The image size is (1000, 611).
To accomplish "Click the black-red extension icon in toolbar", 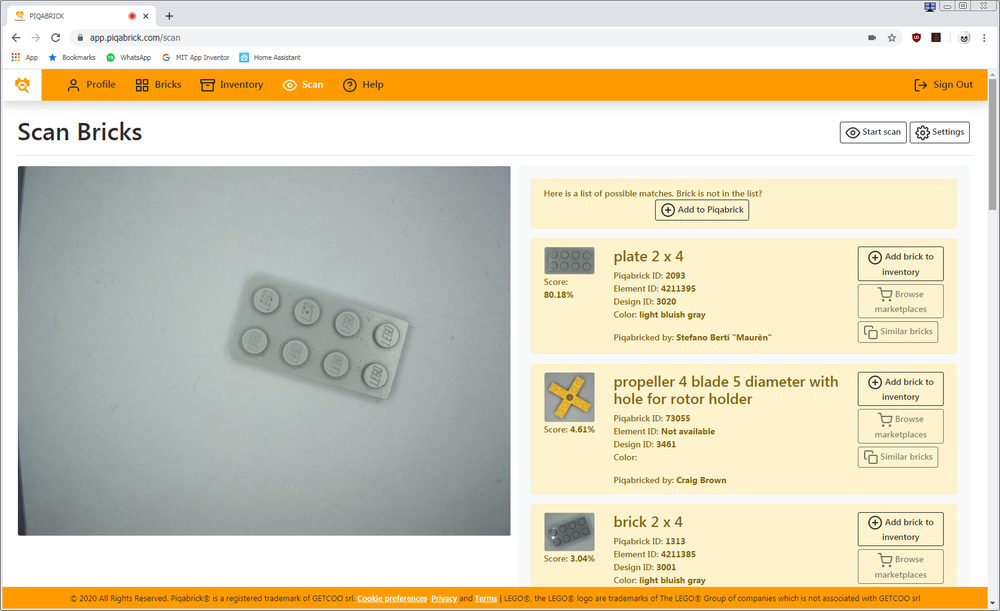I will tap(936, 38).
